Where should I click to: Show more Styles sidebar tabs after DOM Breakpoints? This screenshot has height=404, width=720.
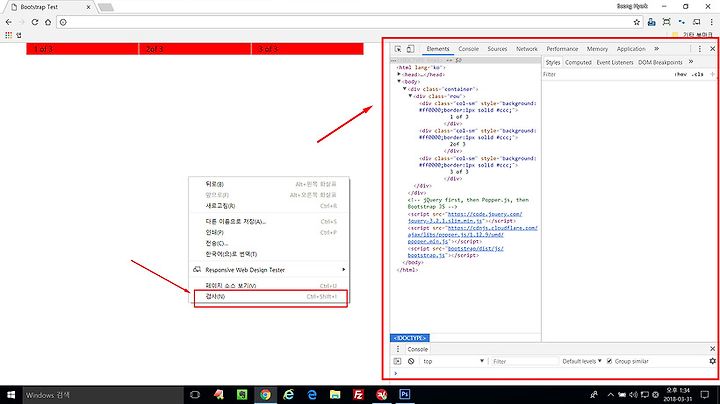691,62
